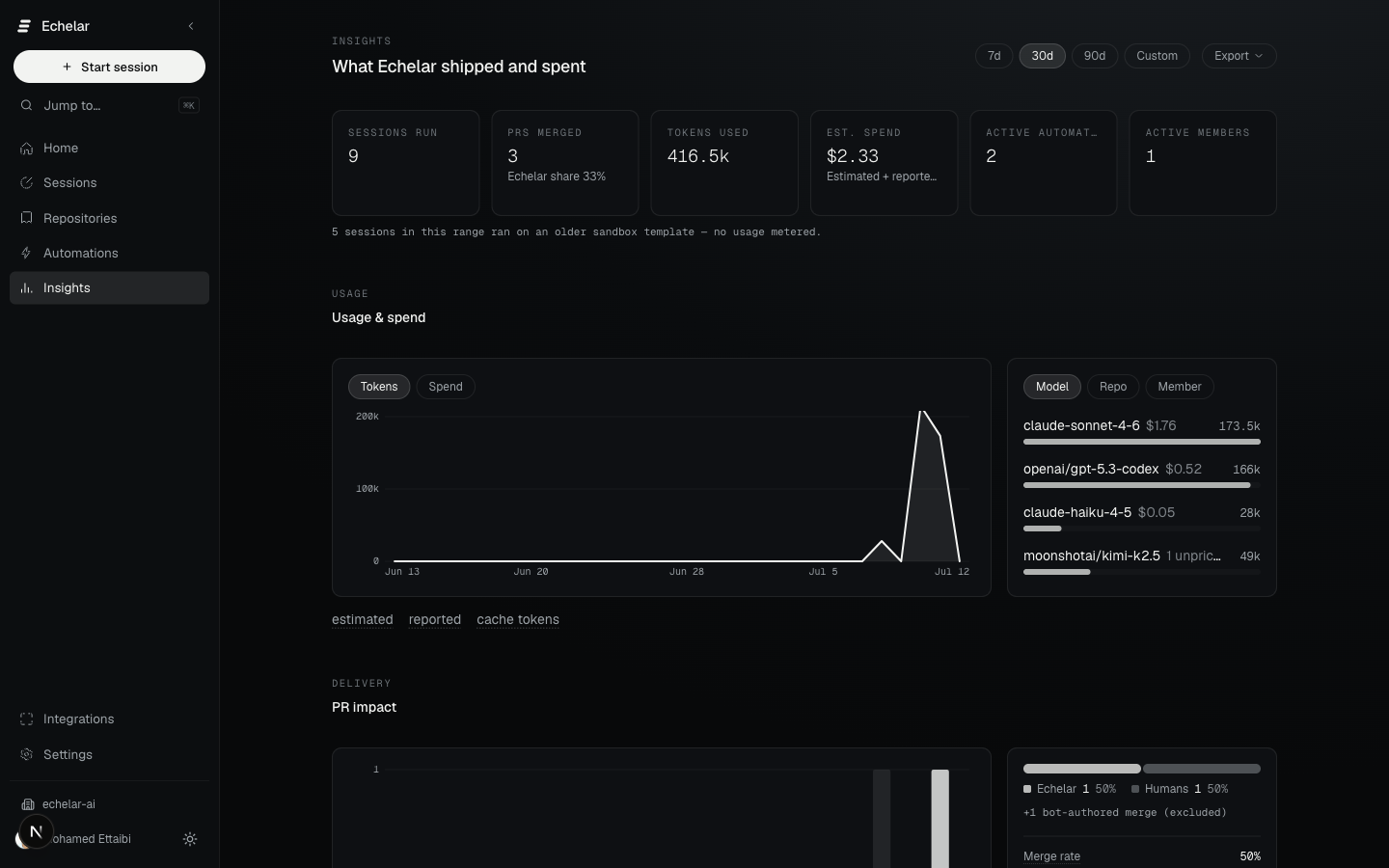Open Automations in the sidebar
Image resolution: width=1389 pixels, height=868 pixels.
[109, 253]
